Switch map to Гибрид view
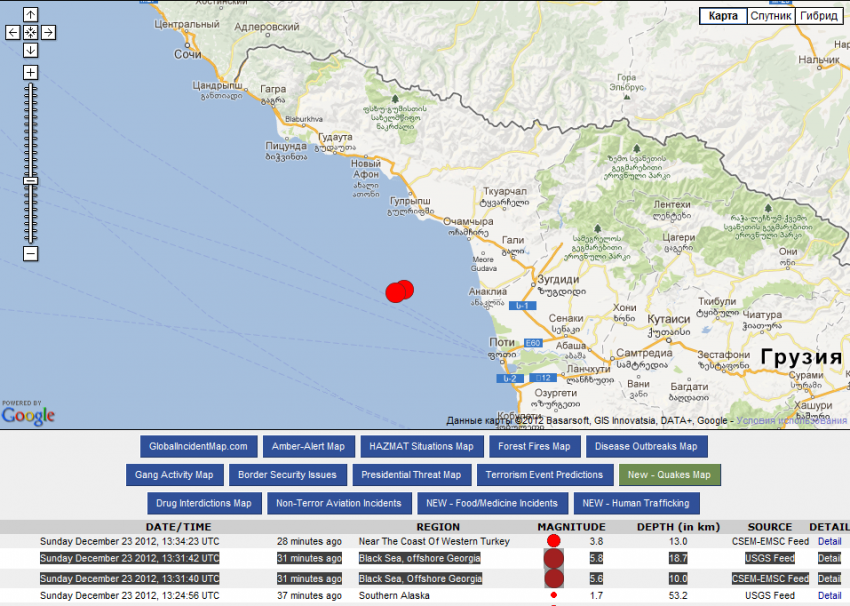The height and width of the screenshot is (606, 850). point(818,16)
